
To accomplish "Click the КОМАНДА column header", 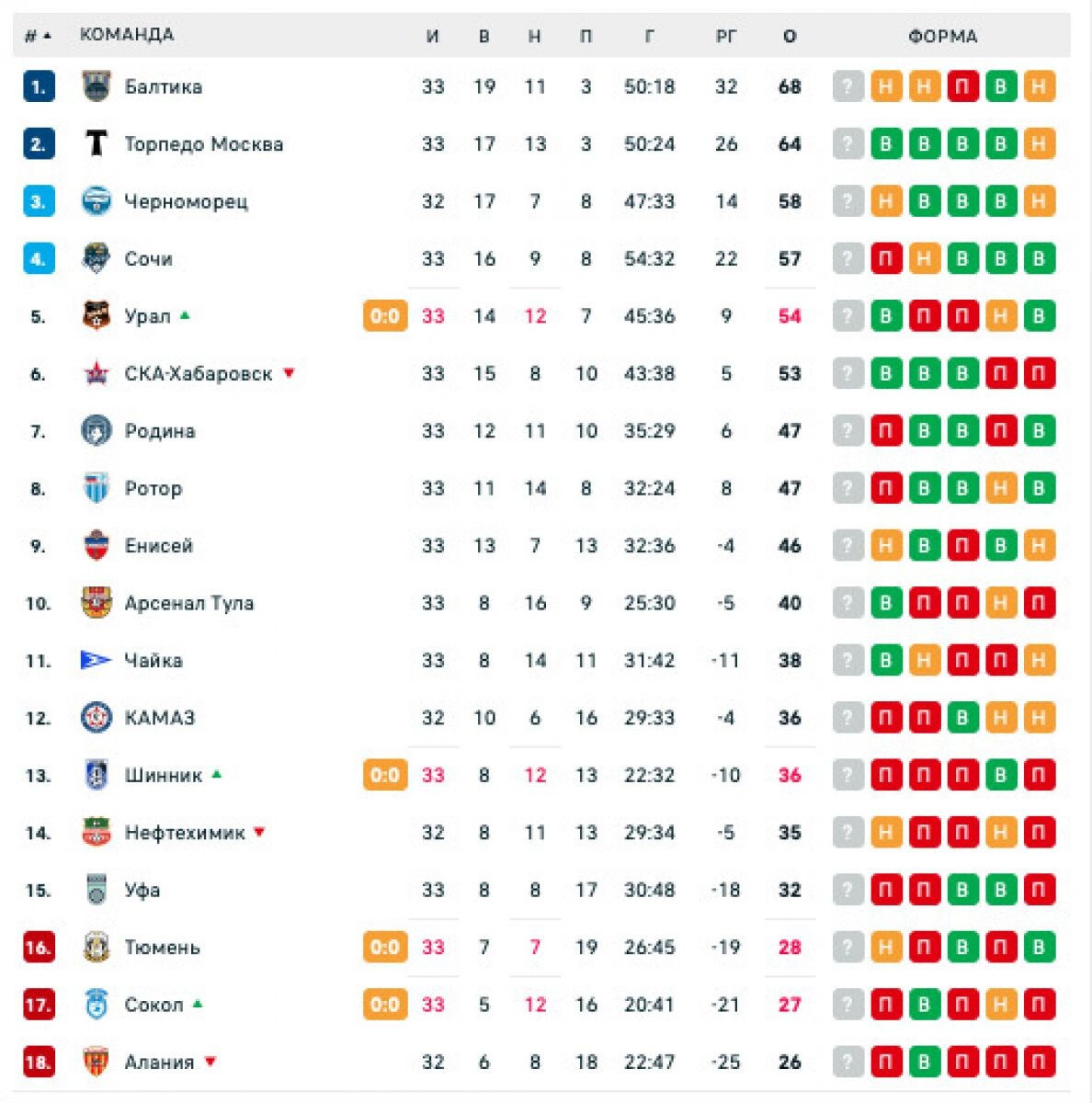I will click(x=127, y=35).
